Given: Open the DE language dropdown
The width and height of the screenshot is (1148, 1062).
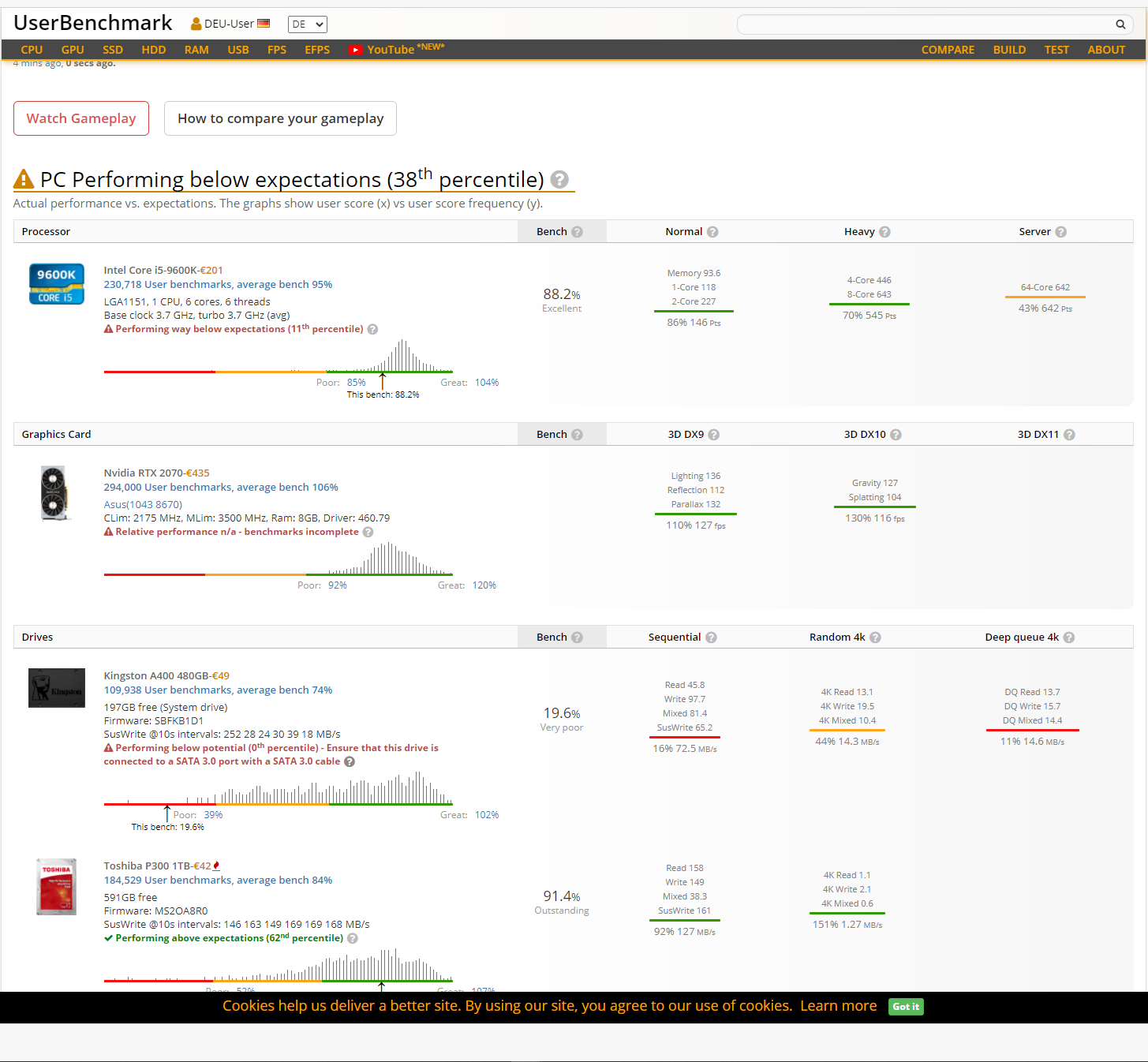Looking at the screenshot, I should click(x=307, y=24).
